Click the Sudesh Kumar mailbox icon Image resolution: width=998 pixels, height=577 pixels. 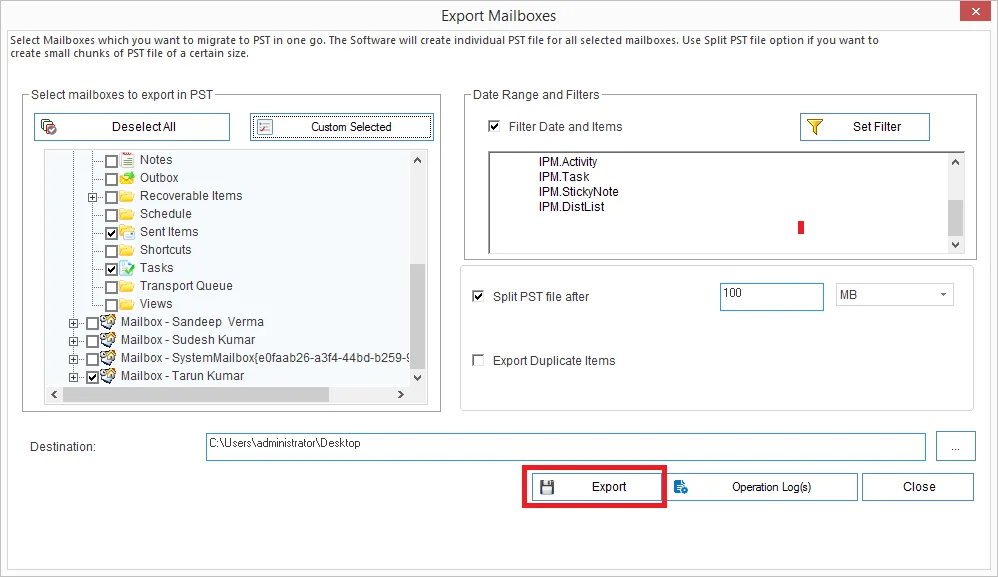[x=109, y=340]
